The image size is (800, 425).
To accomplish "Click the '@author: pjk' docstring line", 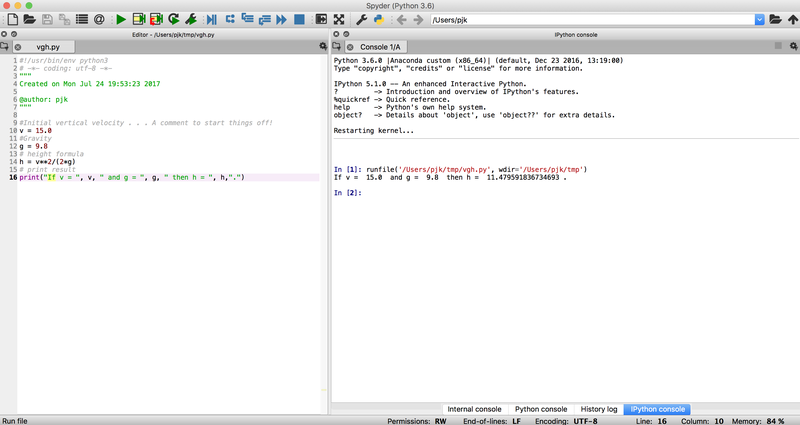I will point(43,99).
